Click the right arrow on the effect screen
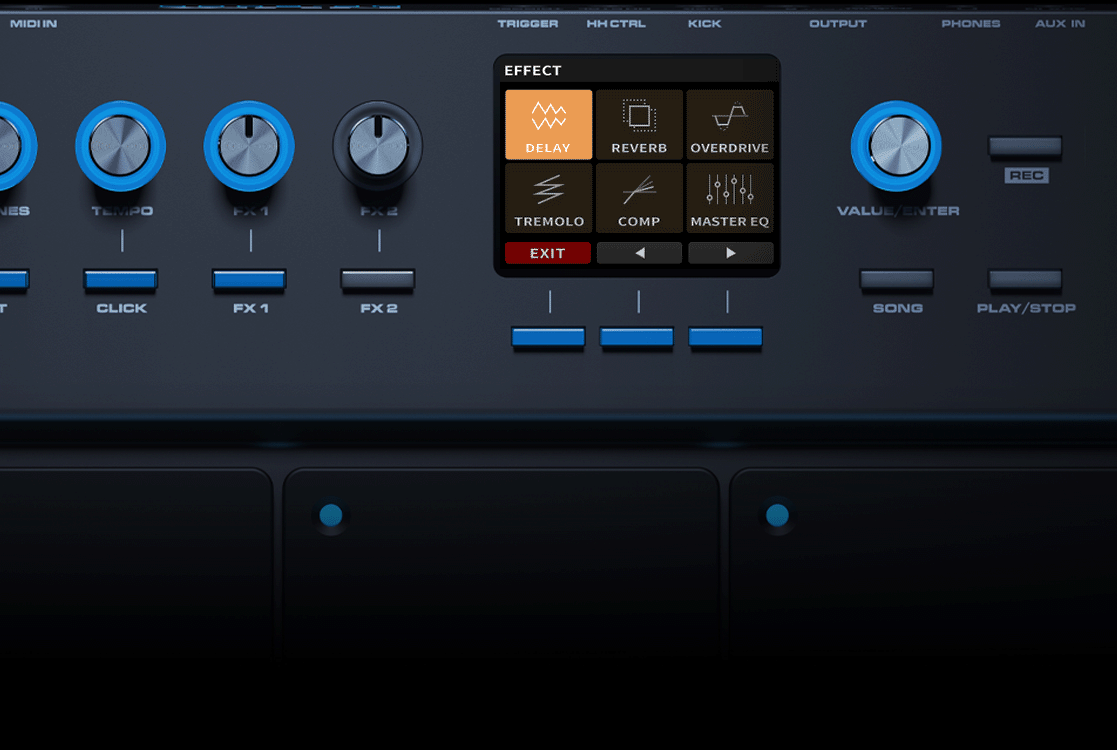 pyautogui.click(x=730, y=253)
